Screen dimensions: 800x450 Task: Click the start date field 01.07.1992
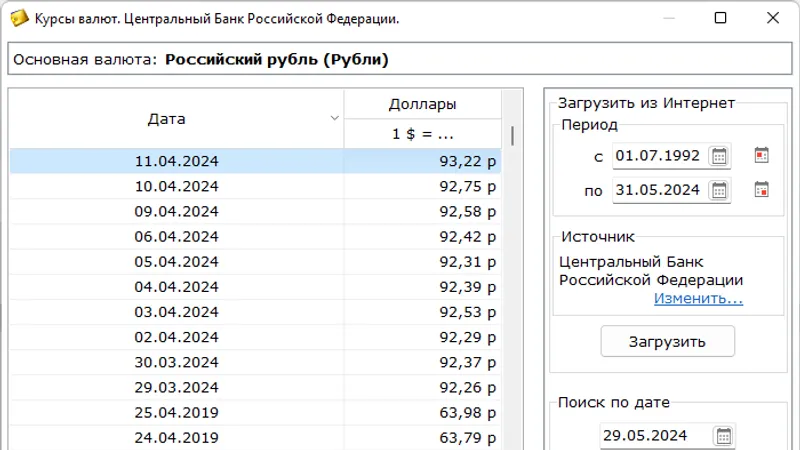pyautogui.click(x=660, y=156)
